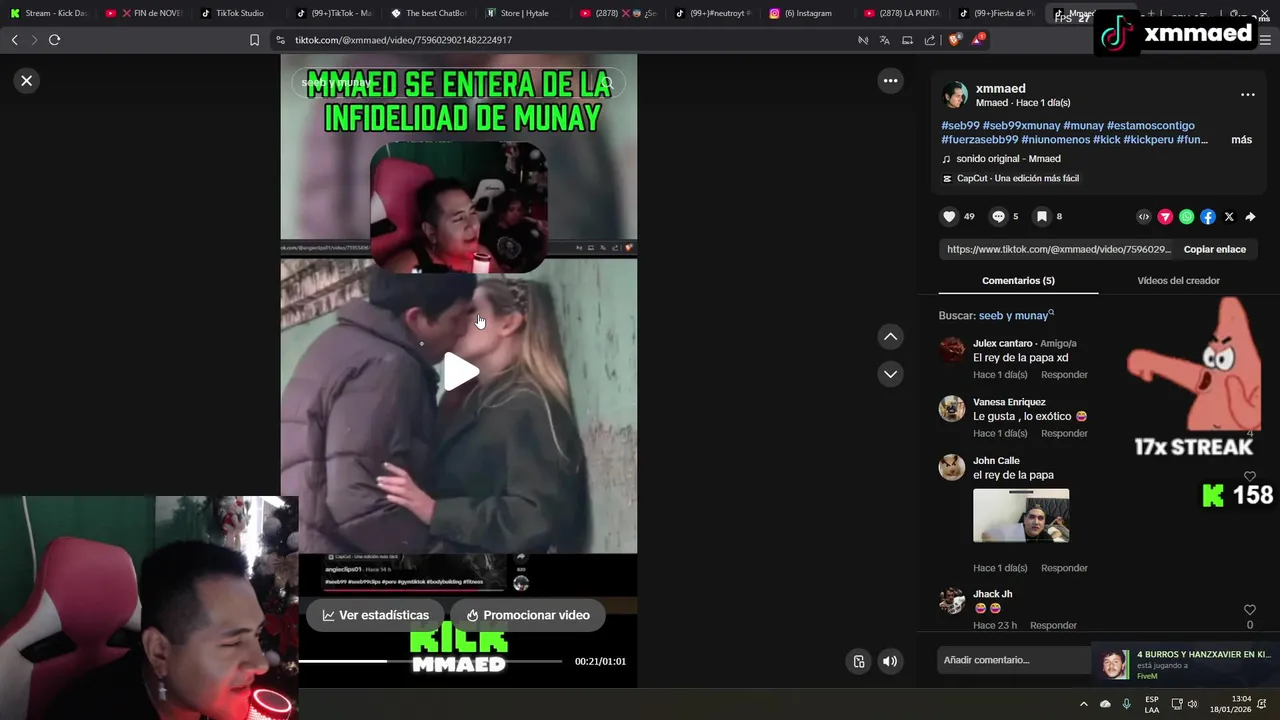Save the video with the bookmark icon
1280x720 pixels.
(1041, 216)
